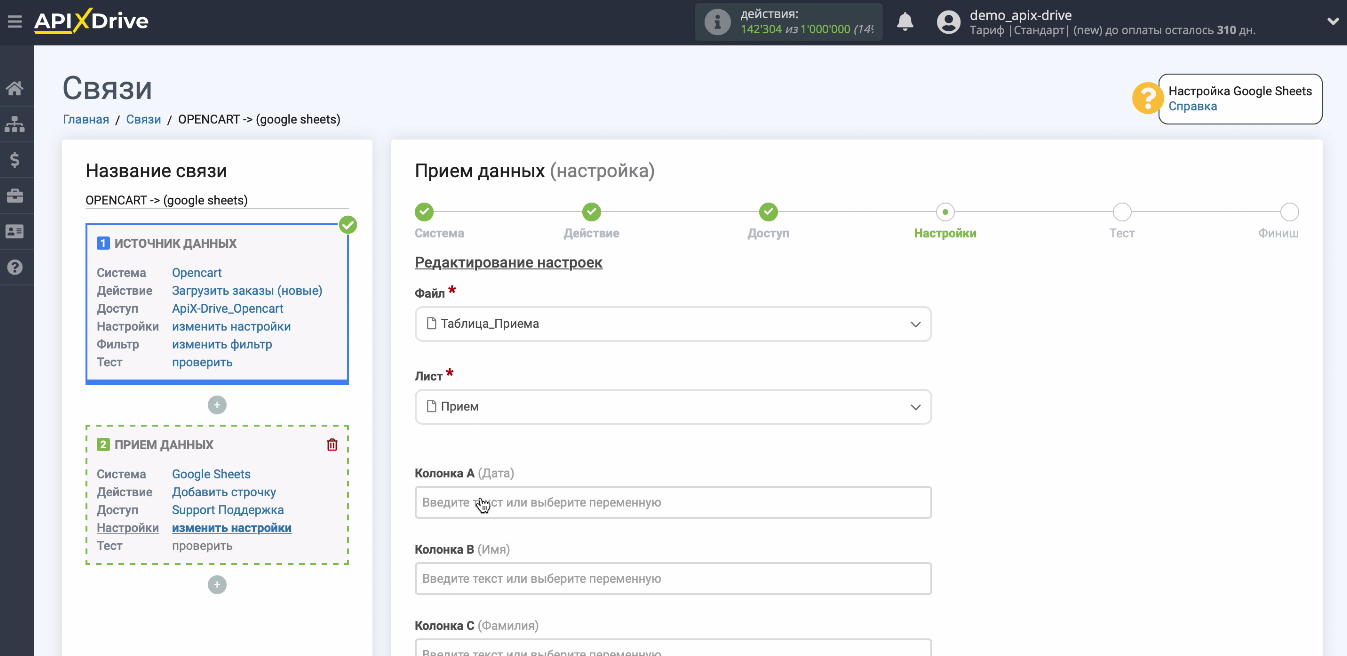This screenshot has width=1347, height=656.
Task: Click the ApiX-Drive logo
Action: (91, 21)
